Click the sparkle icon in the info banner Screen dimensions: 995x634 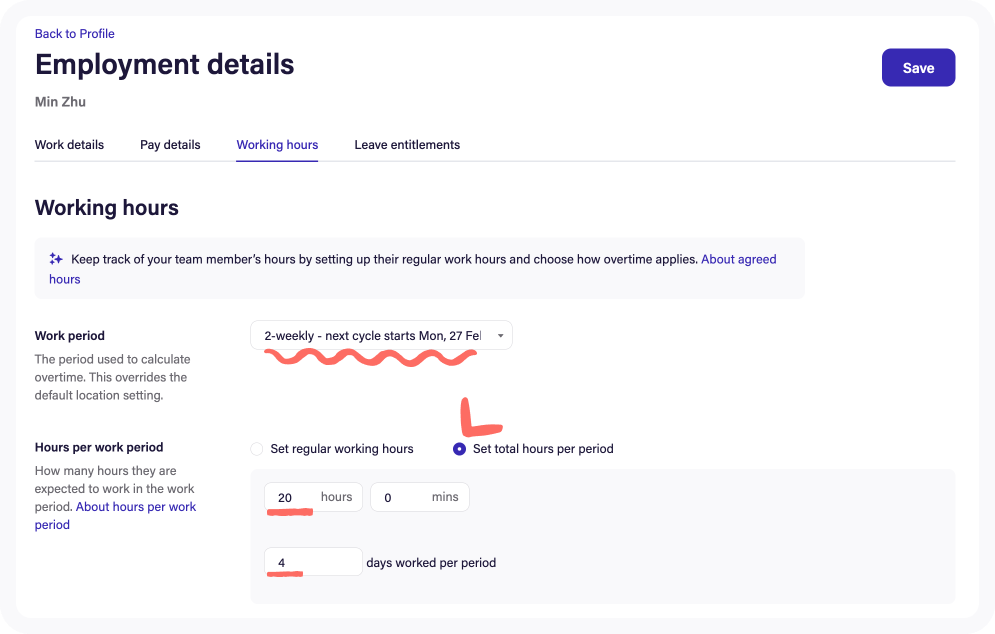[x=56, y=258]
